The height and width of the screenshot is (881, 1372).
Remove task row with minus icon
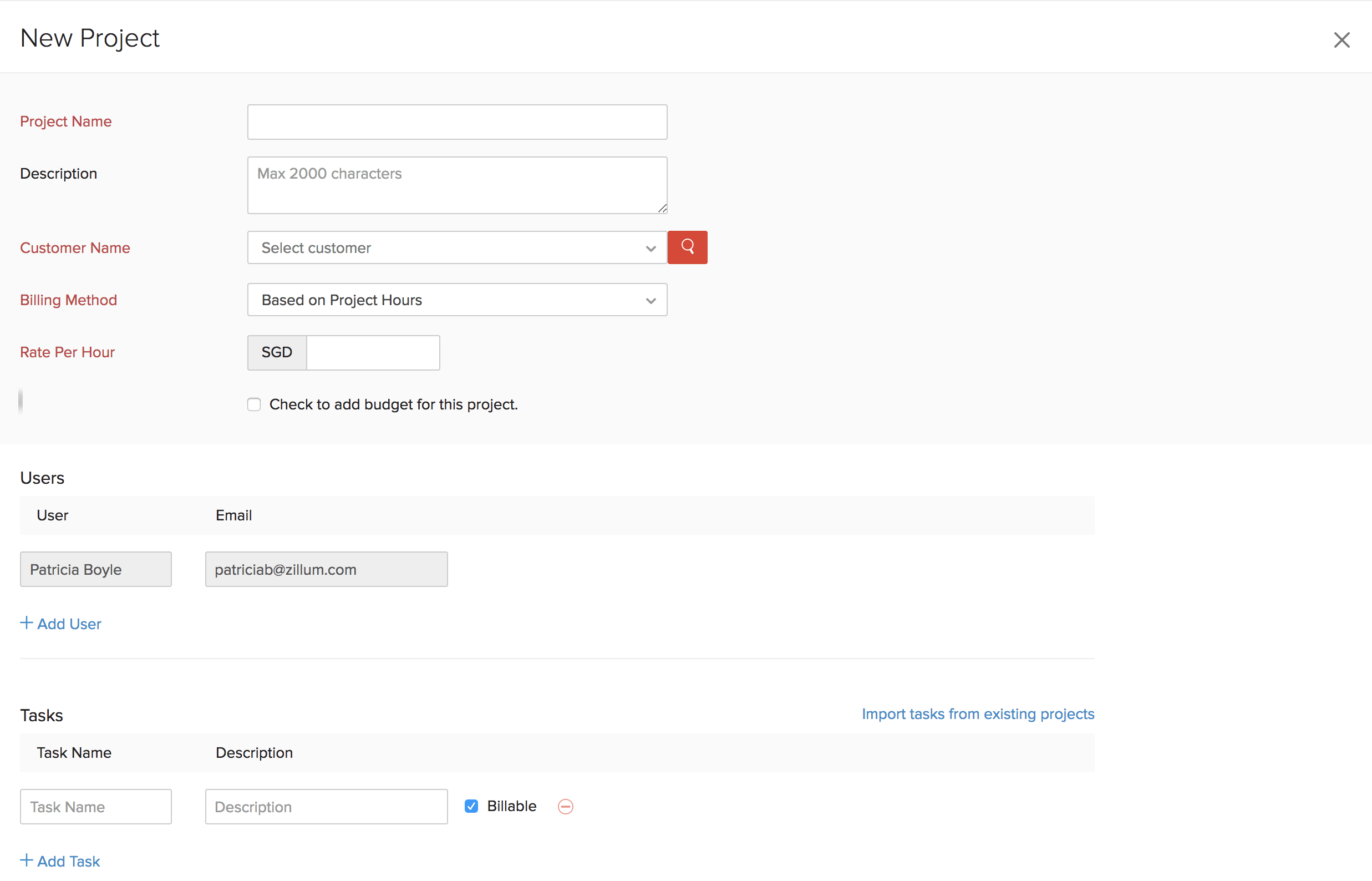tap(565, 806)
